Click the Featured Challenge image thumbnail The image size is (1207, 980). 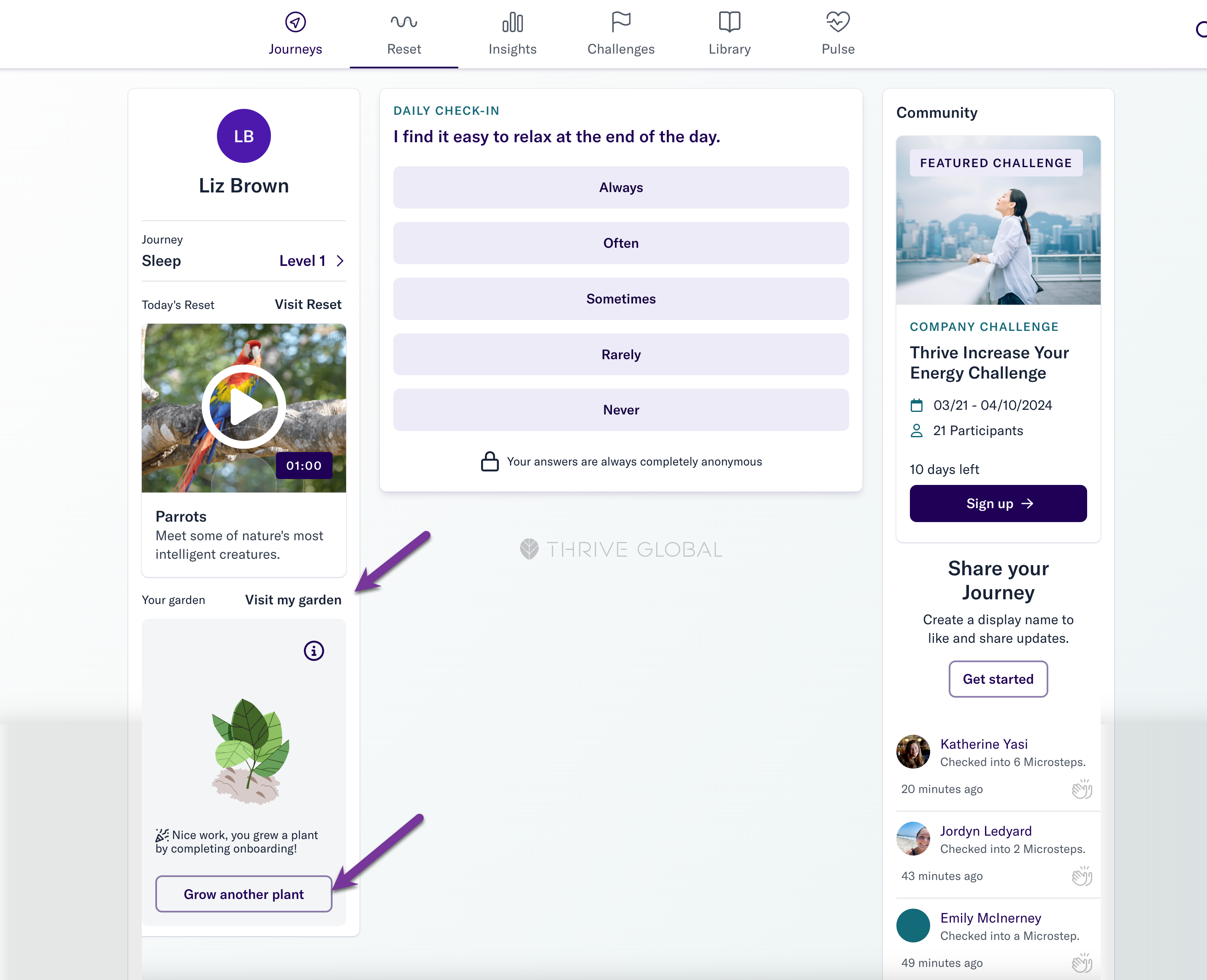[998, 220]
